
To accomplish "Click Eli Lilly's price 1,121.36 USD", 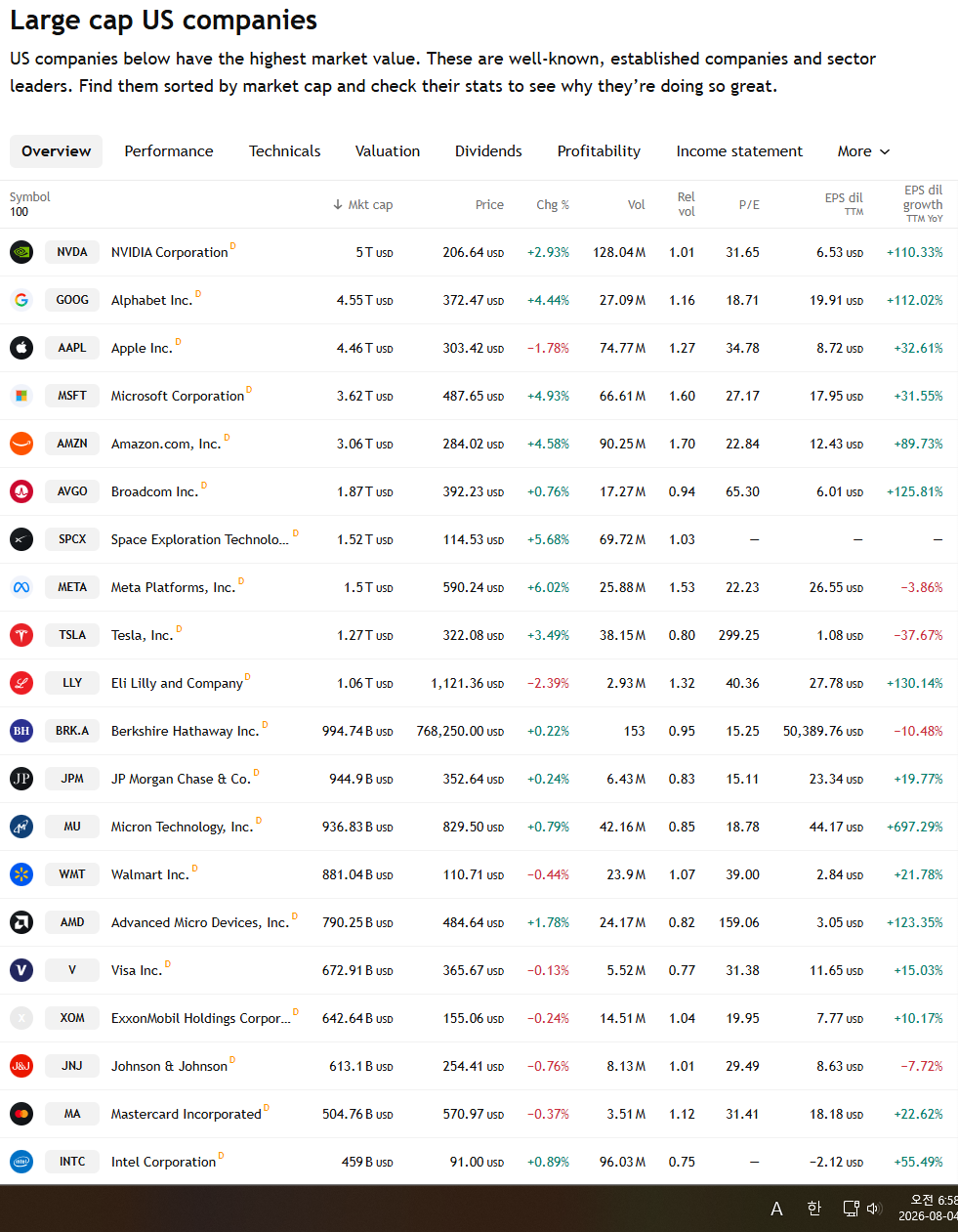I will pyautogui.click(x=468, y=684).
